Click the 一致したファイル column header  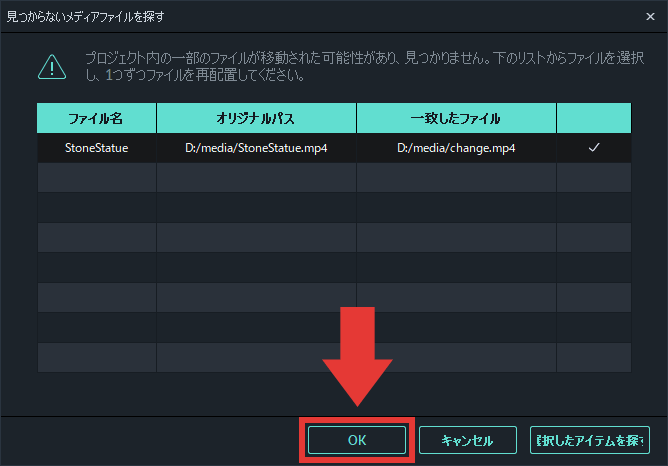tap(456, 118)
